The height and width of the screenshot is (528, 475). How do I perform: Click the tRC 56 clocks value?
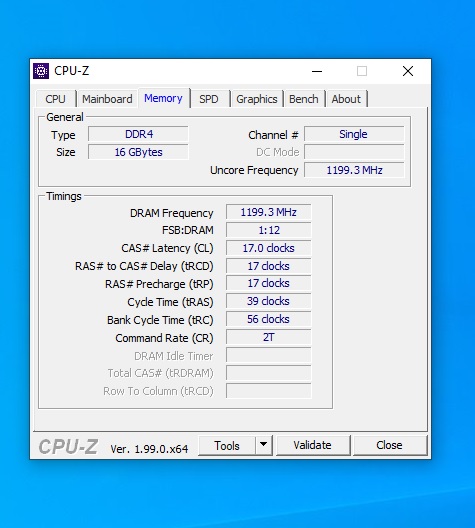click(268, 319)
